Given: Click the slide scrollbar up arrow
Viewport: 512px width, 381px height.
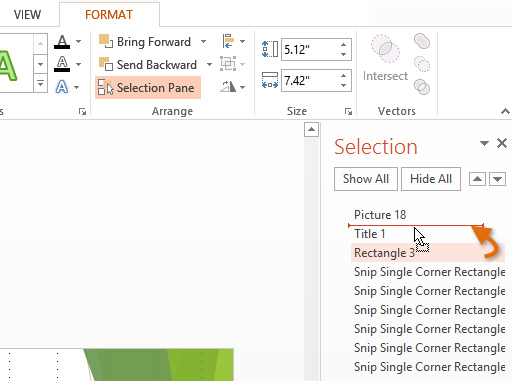Looking at the screenshot, I should (311, 130).
